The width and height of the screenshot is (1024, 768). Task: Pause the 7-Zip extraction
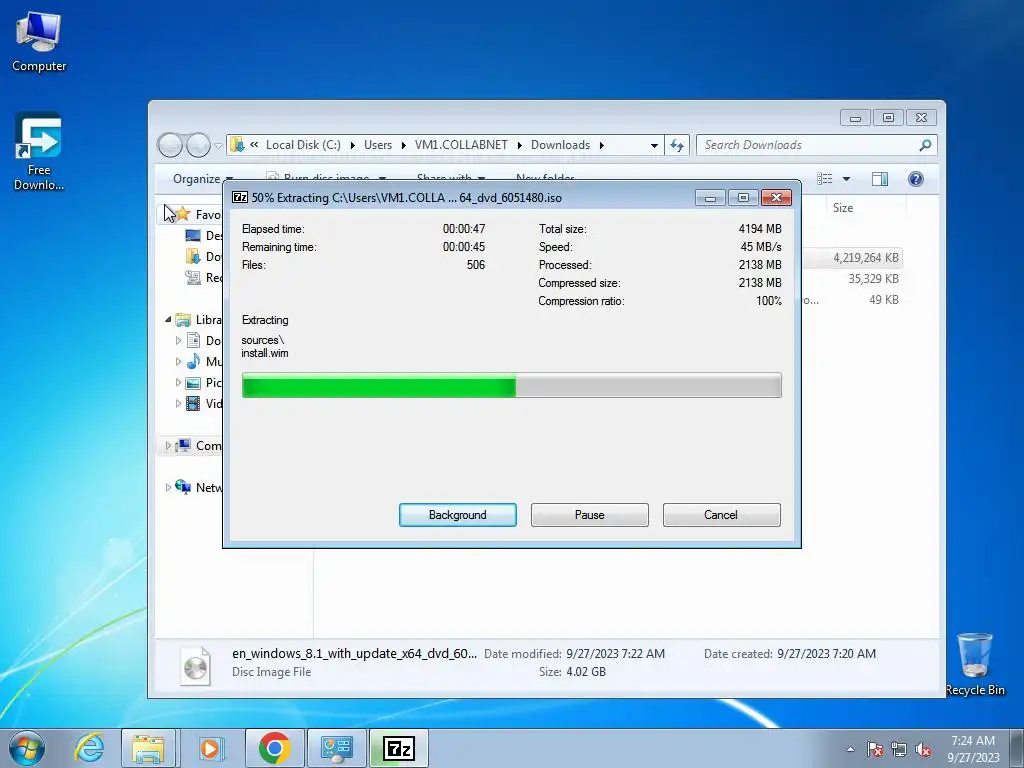pyautogui.click(x=590, y=515)
